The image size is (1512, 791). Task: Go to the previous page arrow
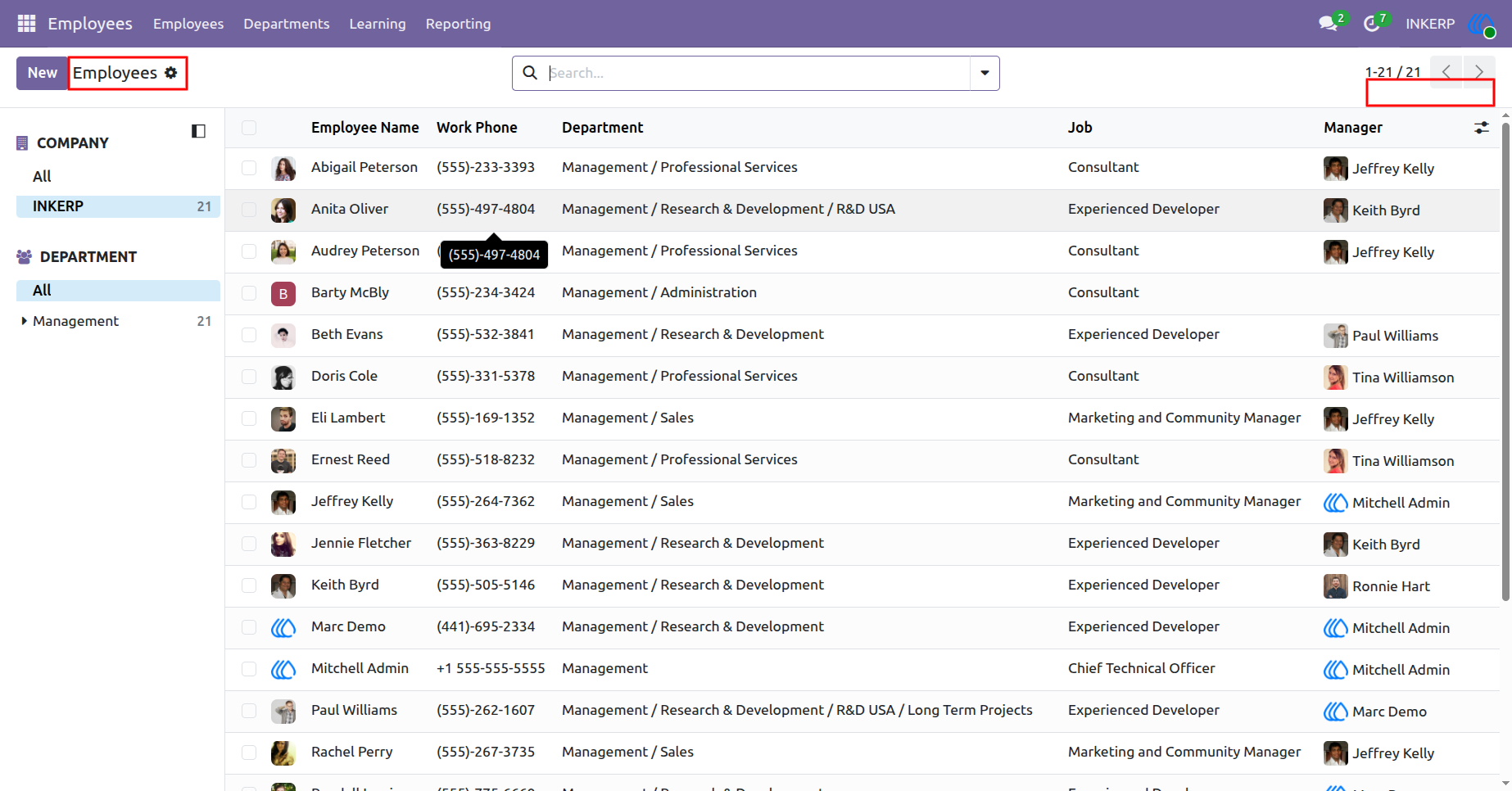coord(1446,72)
